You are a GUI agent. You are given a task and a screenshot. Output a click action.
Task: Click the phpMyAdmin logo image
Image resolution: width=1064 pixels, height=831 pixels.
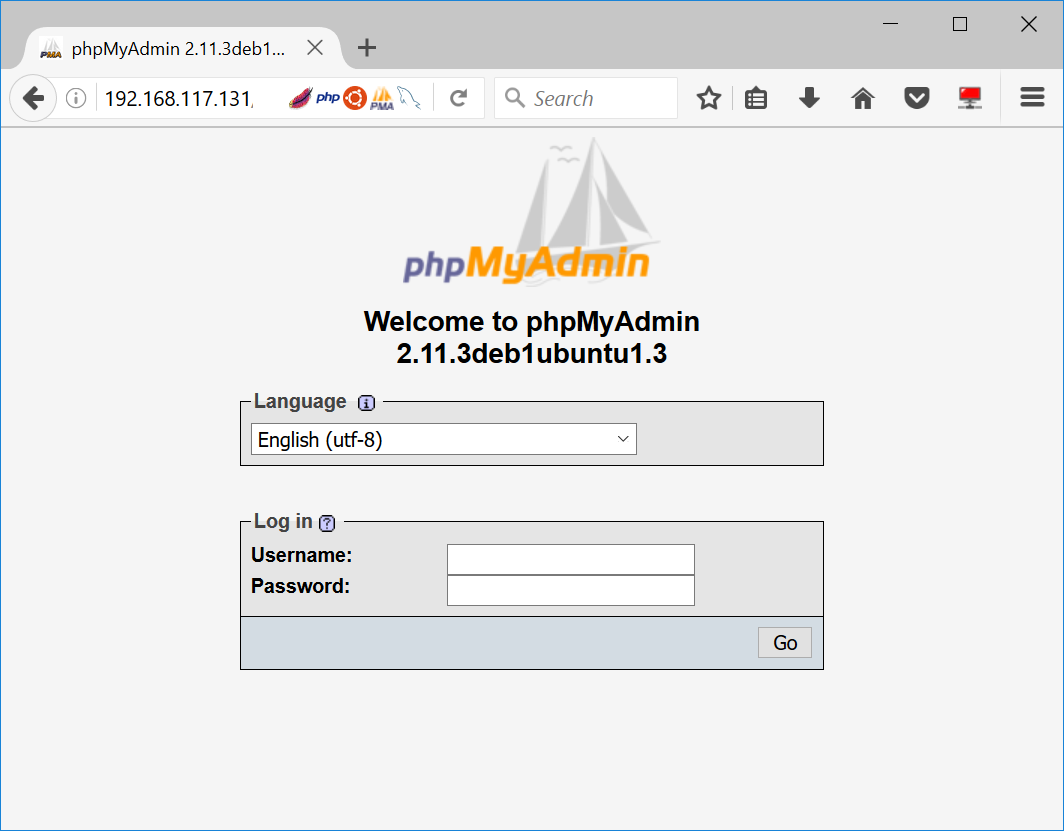pyautogui.click(x=532, y=211)
